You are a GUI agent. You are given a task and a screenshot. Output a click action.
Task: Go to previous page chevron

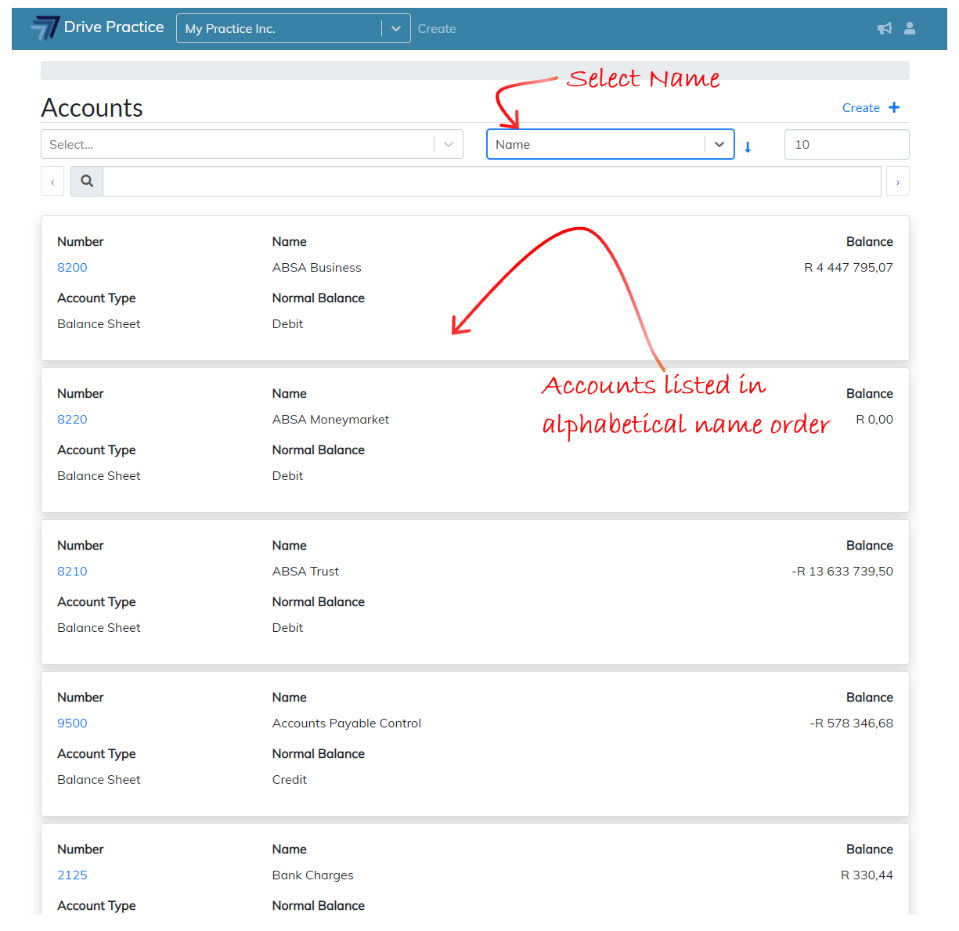(x=53, y=182)
